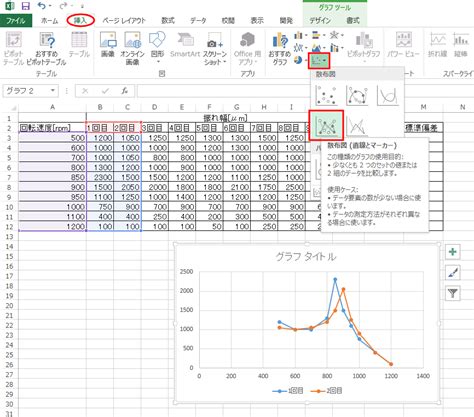The height and width of the screenshot is (417, 474).
Task: Choose scatter with straight lines only
Action: tap(357, 126)
